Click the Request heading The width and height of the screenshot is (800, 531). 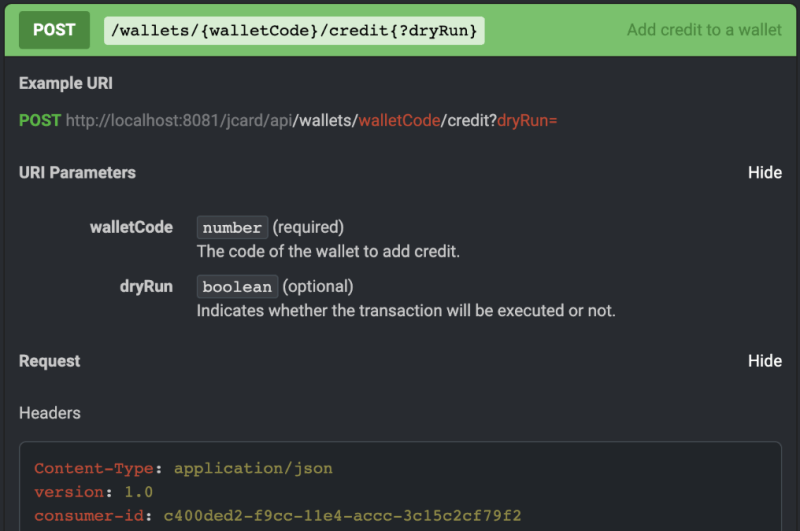pyautogui.click(x=49, y=361)
